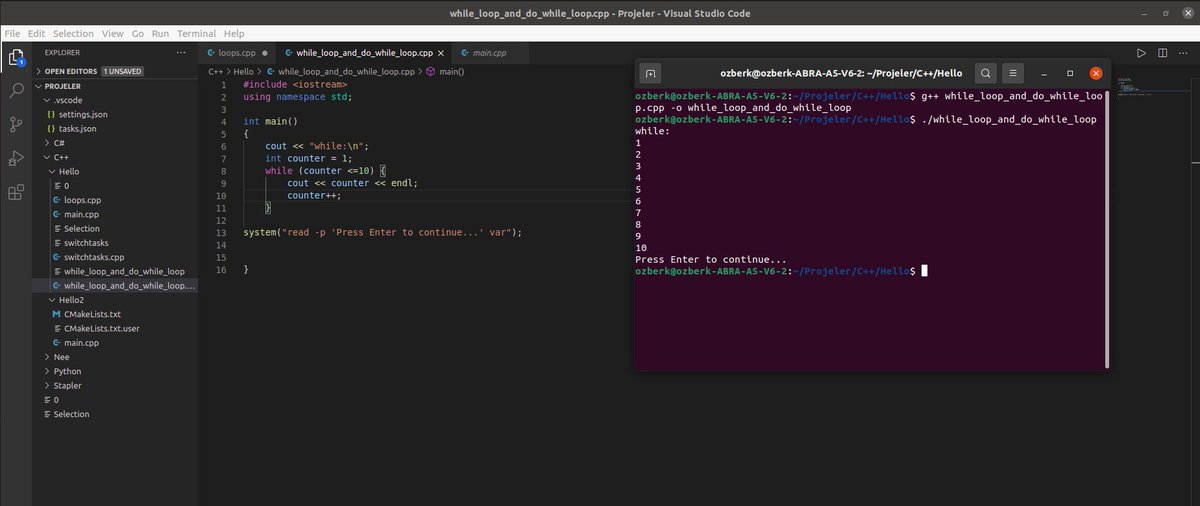
Task: Open the Edit menu
Action: [x=36, y=33]
